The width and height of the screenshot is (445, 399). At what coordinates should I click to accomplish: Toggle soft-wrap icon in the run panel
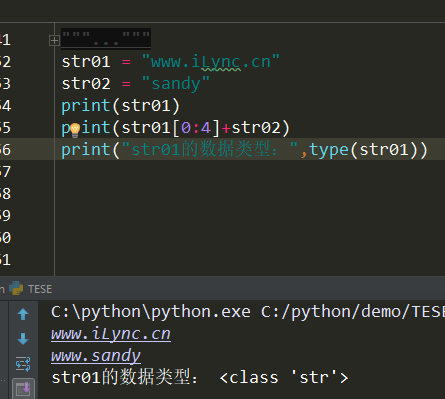[x=23, y=364]
